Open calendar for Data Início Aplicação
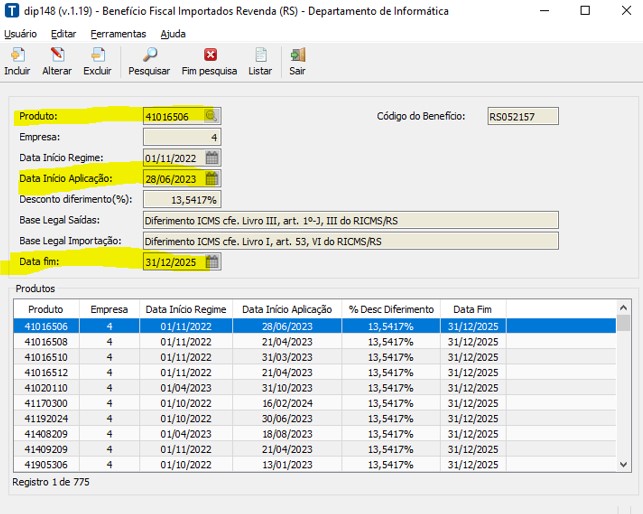Image resolution: width=643 pixels, height=514 pixels. point(211,179)
